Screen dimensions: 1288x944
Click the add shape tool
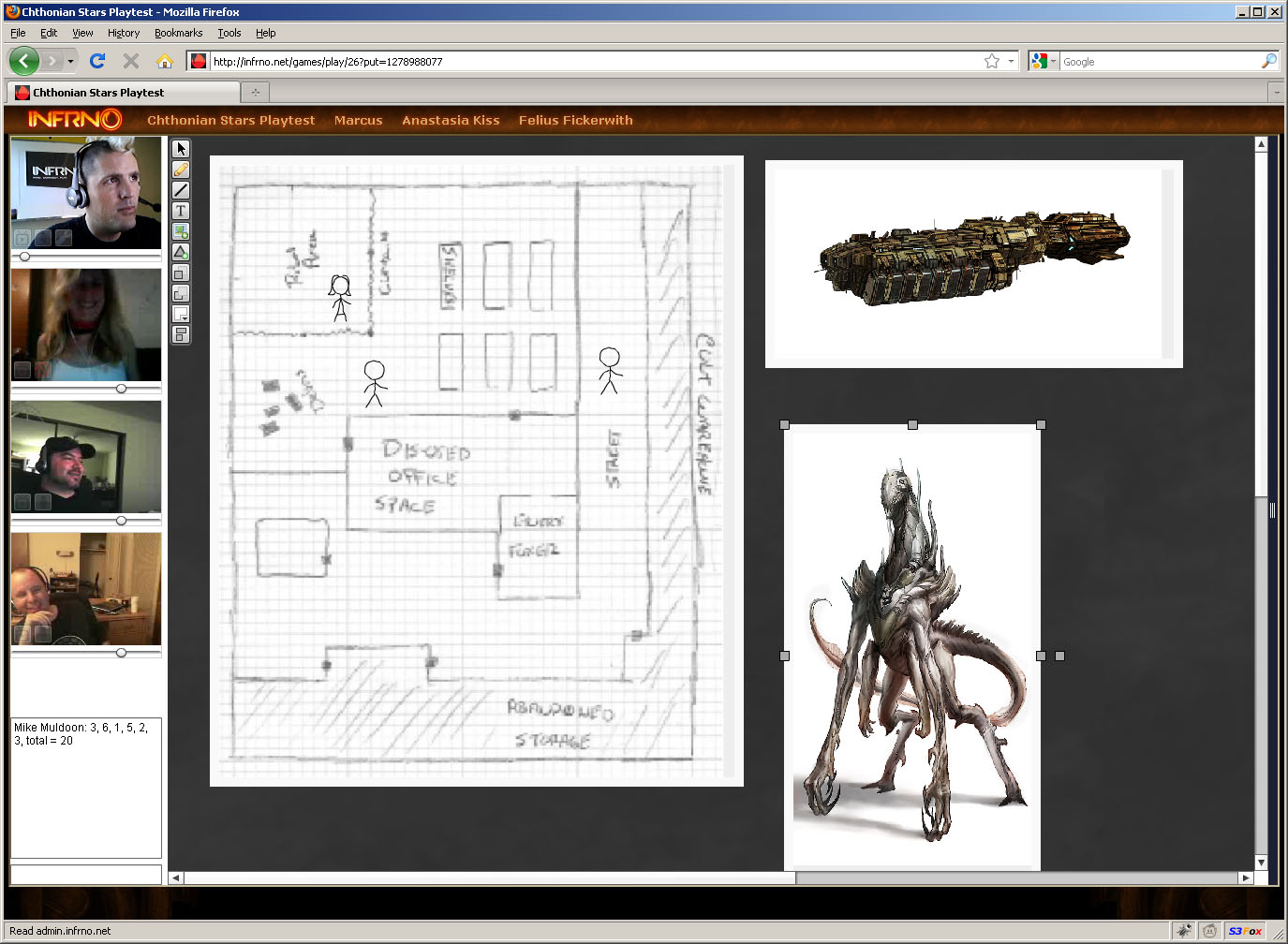181,252
